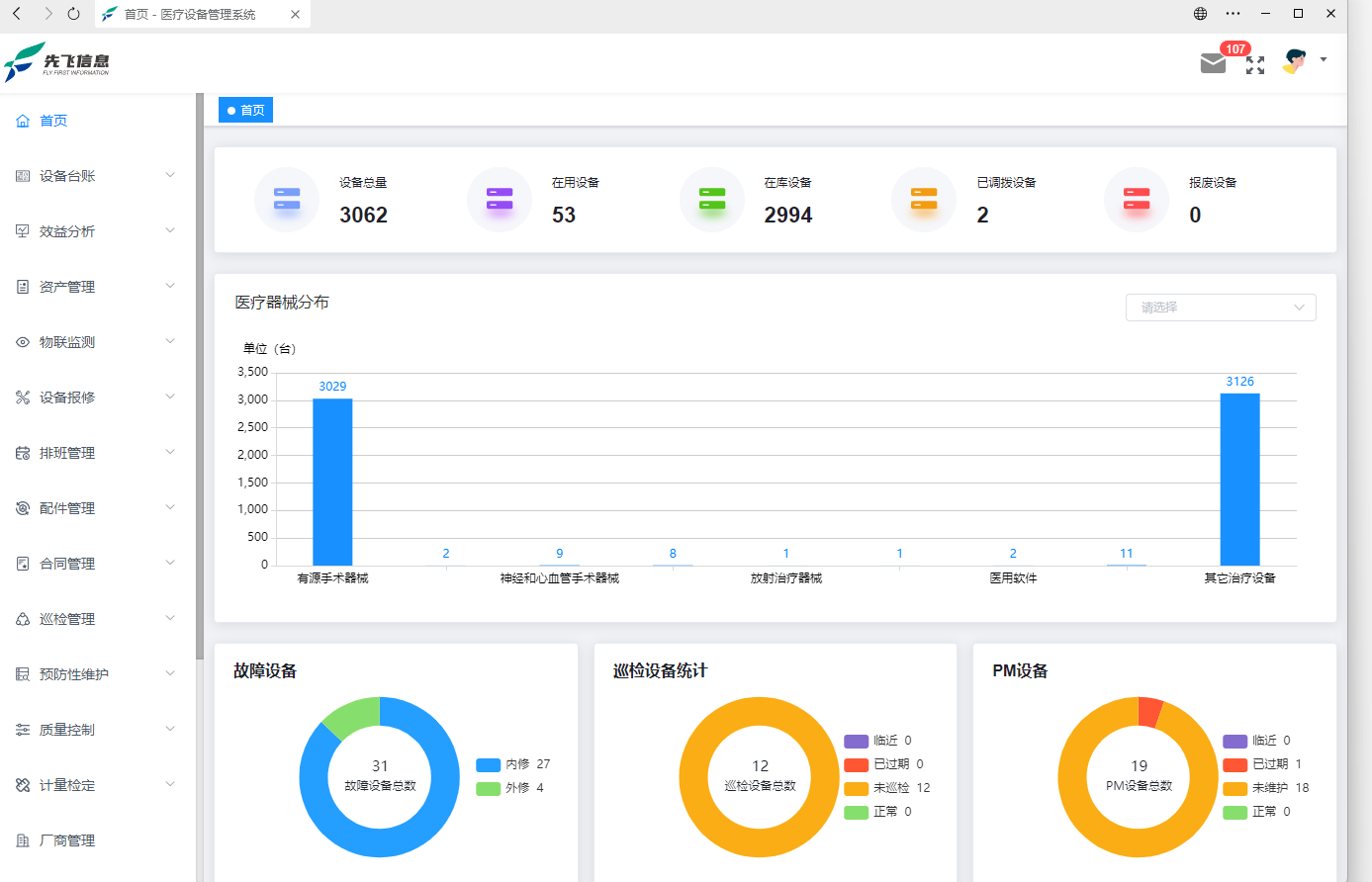Toggle the 内修 legend in 故障设备
1372x882 pixels.
coord(512,764)
